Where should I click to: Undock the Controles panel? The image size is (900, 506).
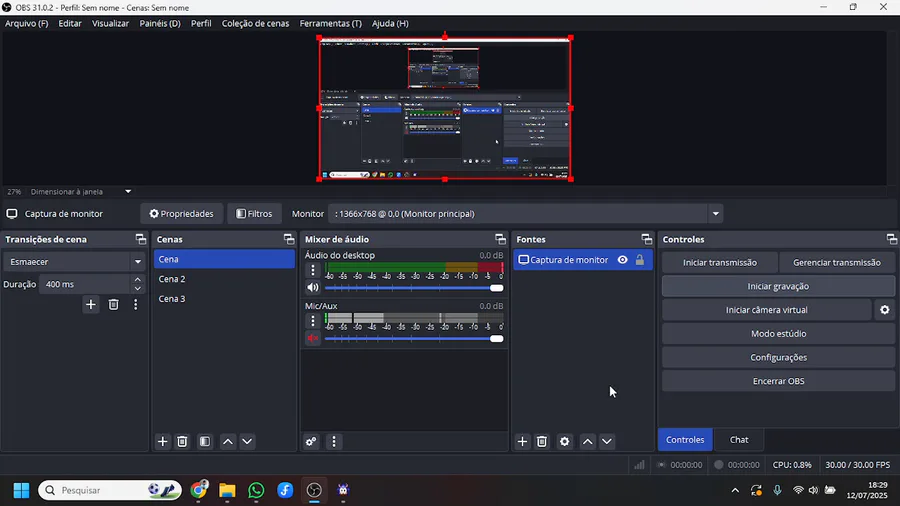pos(891,239)
